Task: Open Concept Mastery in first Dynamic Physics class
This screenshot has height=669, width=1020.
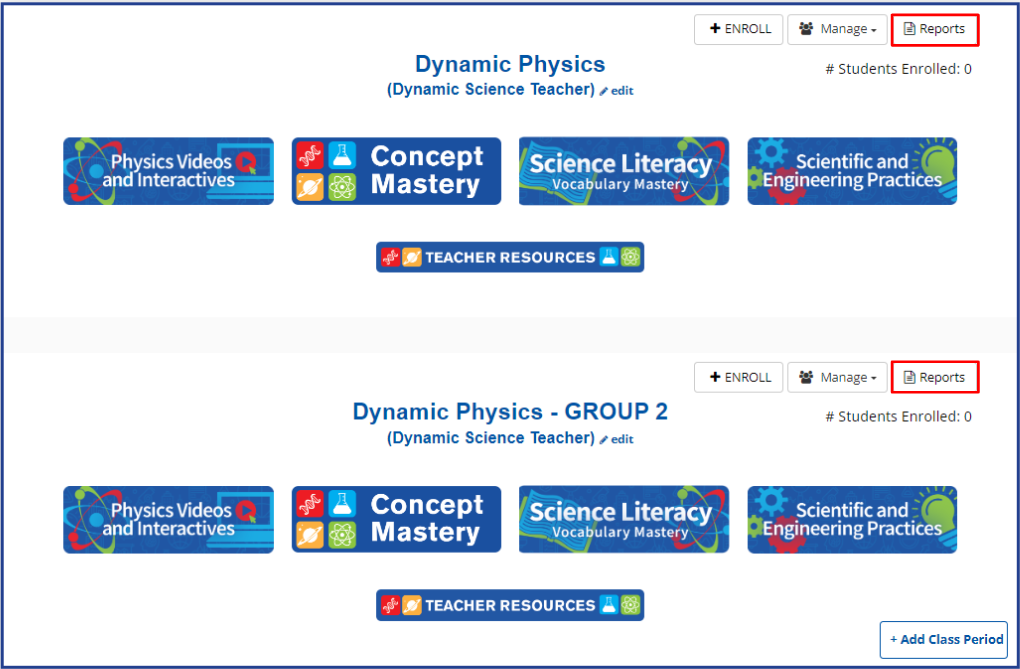Action: pyautogui.click(x=396, y=171)
